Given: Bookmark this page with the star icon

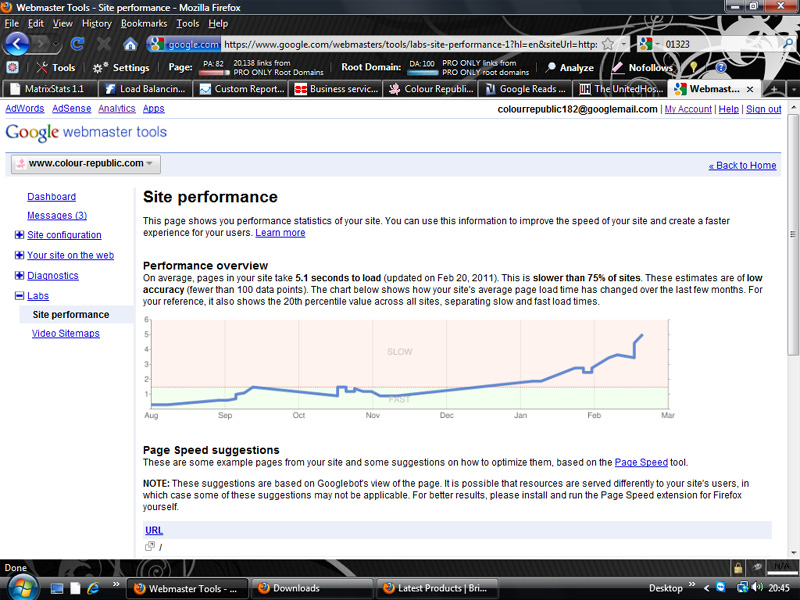Looking at the screenshot, I should tap(608, 44).
